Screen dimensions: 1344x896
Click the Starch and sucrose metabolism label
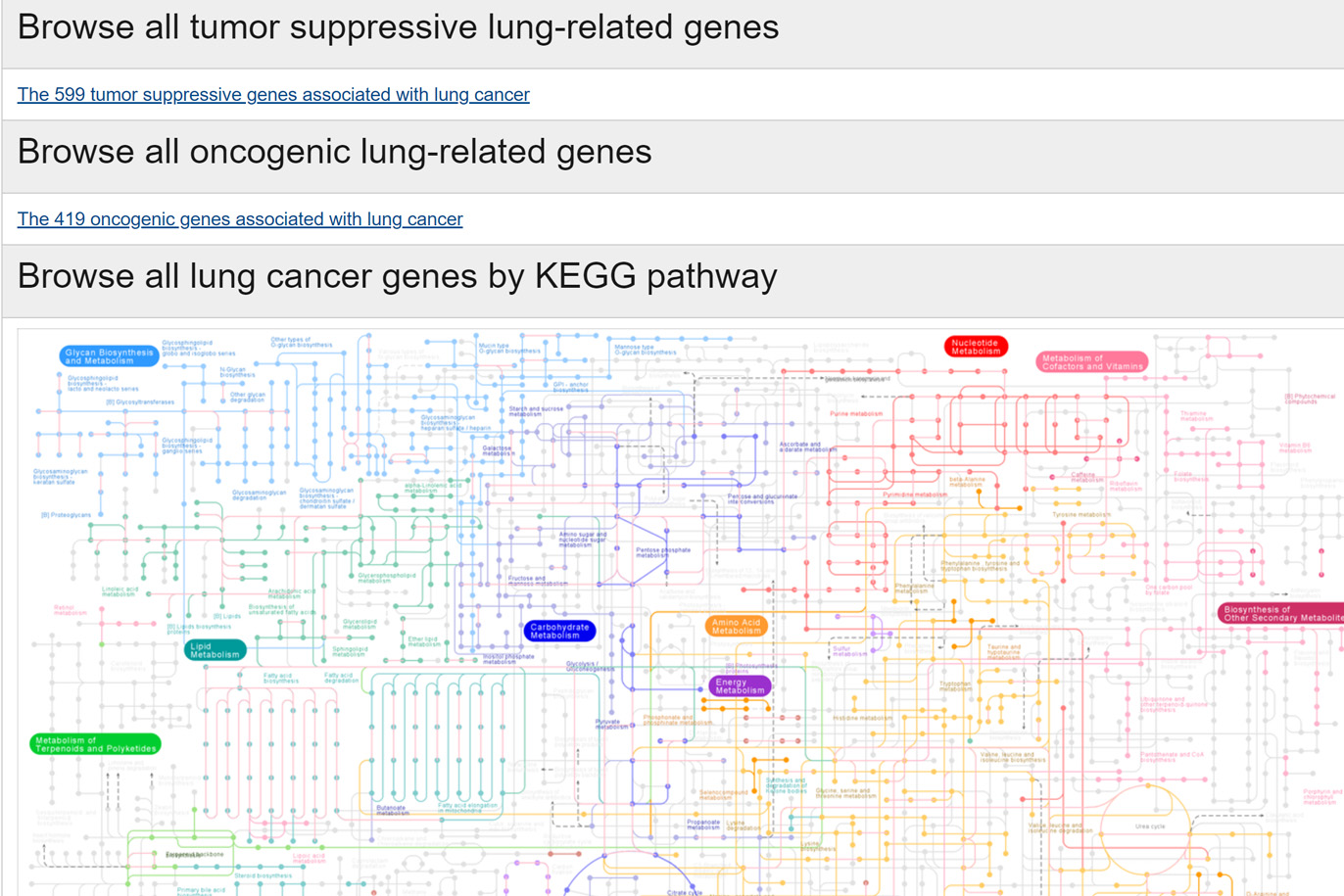(536, 411)
